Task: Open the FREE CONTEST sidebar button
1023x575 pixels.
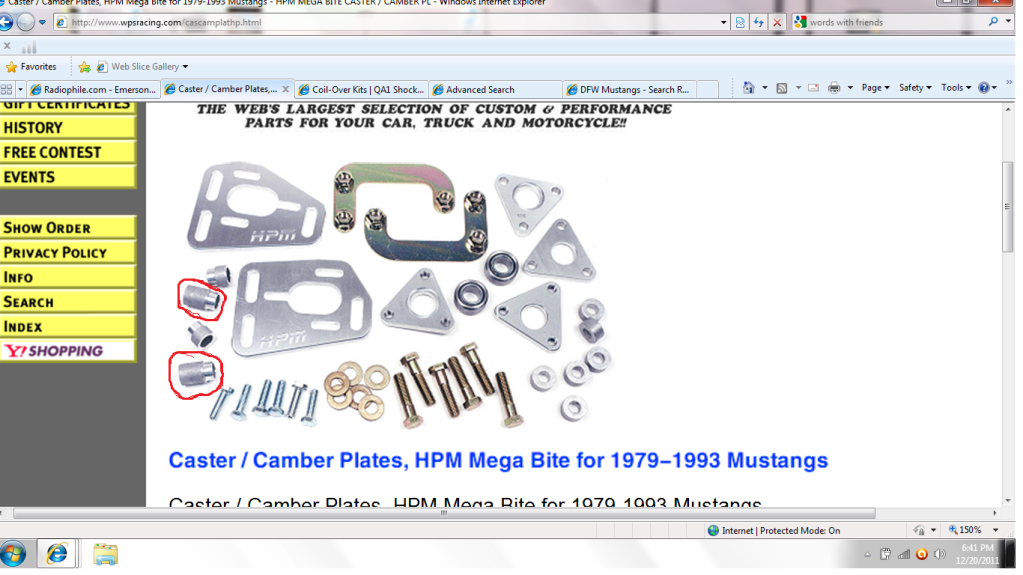Action: click(68, 152)
